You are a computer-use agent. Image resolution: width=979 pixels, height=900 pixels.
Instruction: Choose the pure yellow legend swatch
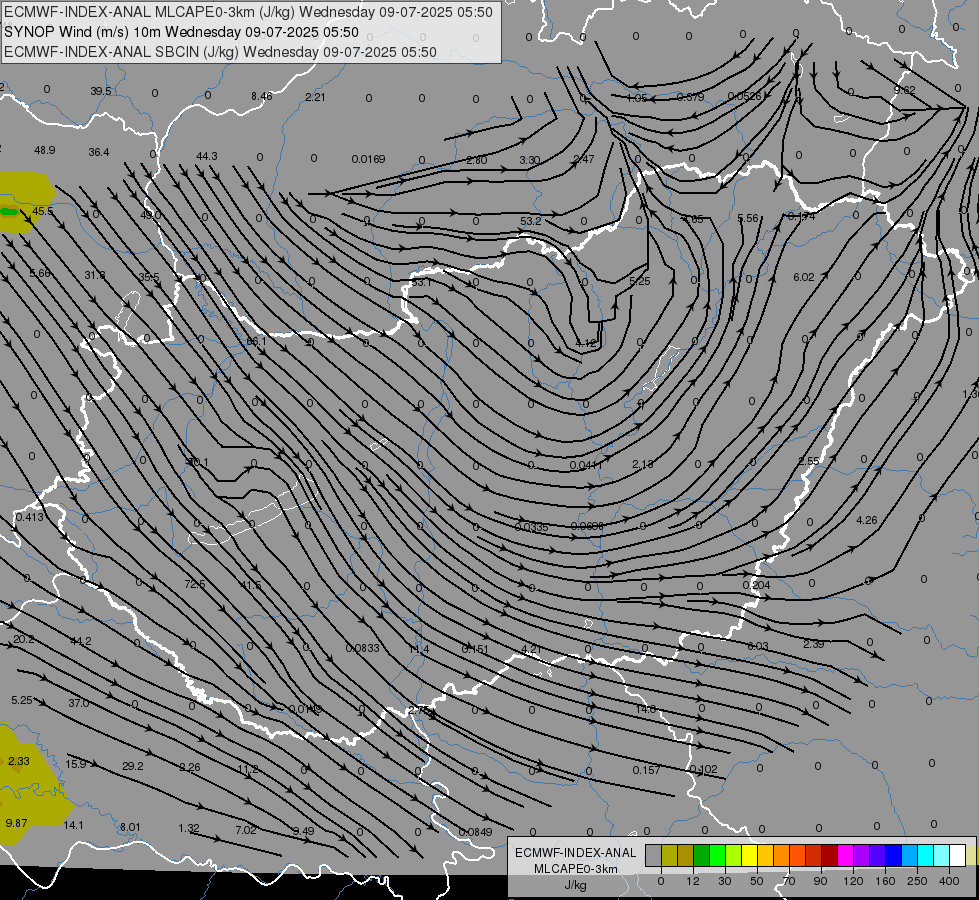pyautogui.click(x=750, y=856)
